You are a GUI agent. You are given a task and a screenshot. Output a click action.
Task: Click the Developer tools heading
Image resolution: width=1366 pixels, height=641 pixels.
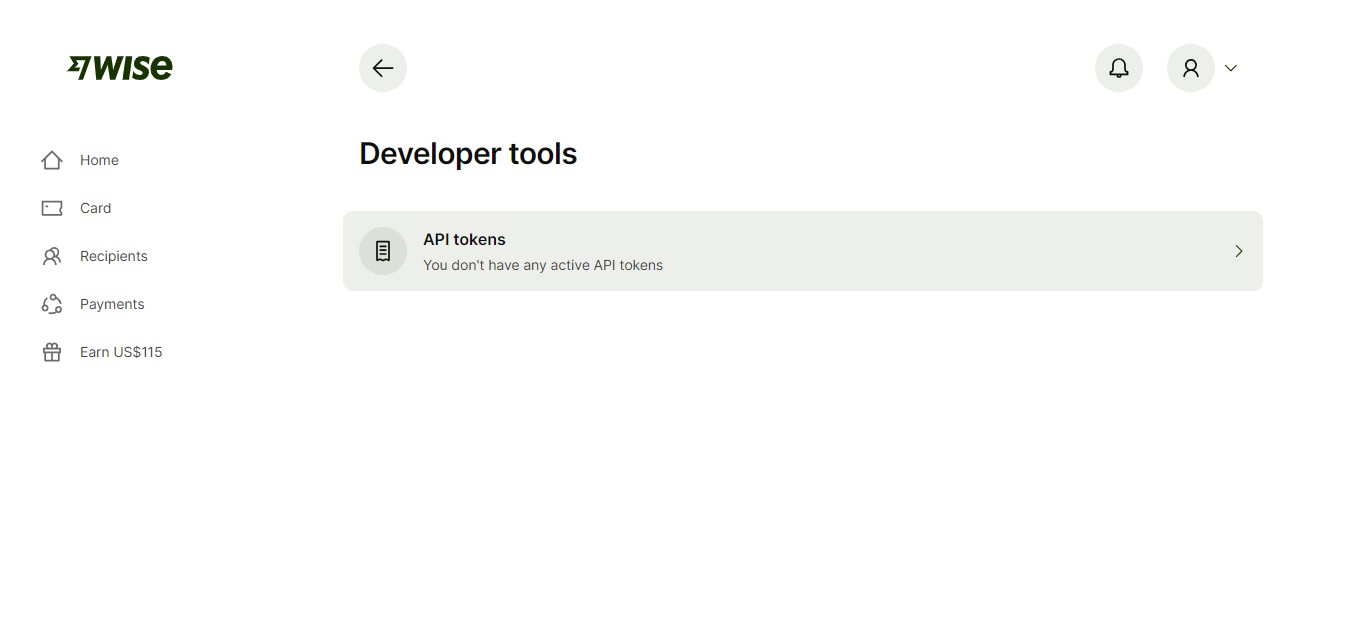coord(468,153)
